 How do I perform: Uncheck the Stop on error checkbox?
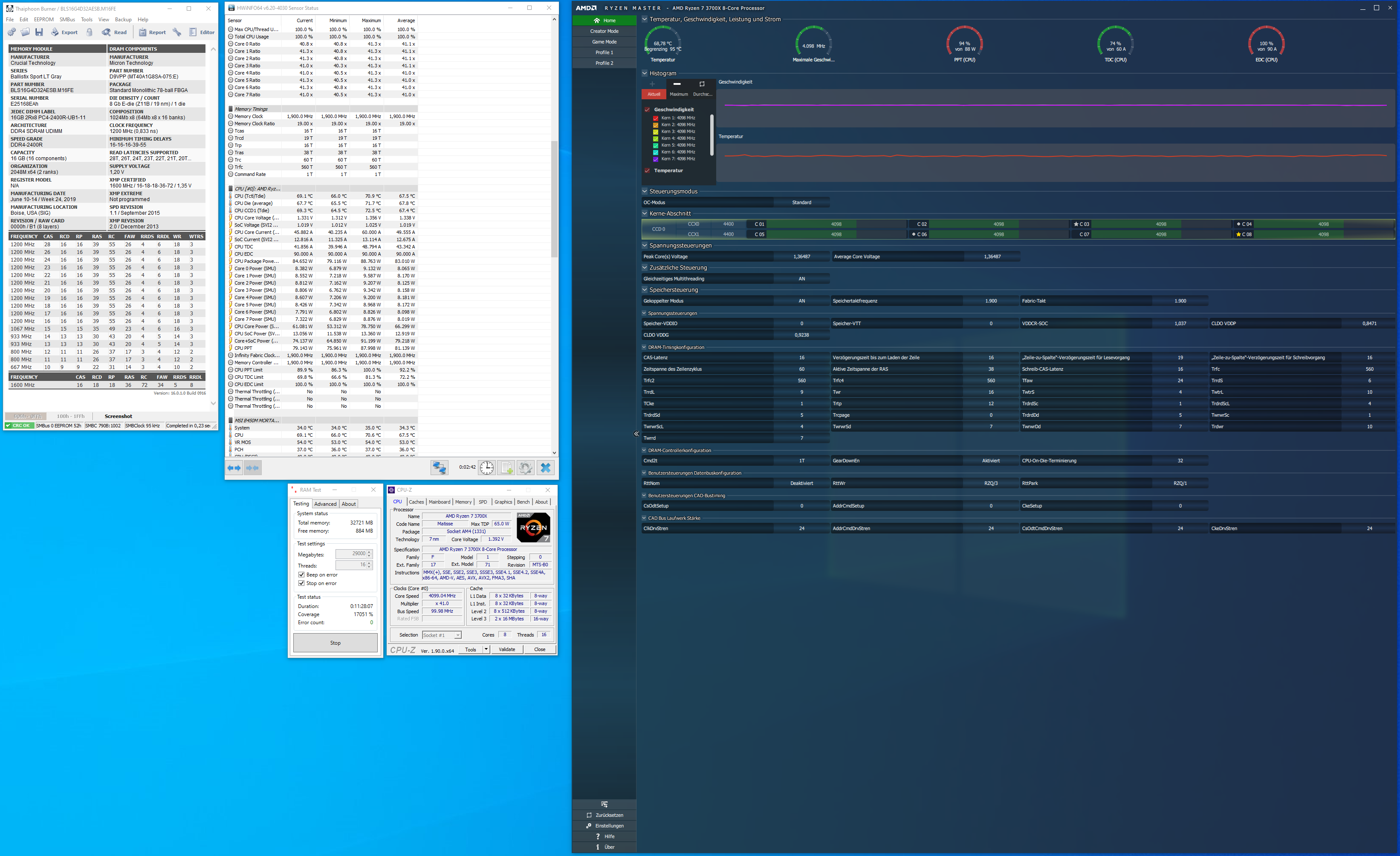pyautogui.click(x=302, y=583)
